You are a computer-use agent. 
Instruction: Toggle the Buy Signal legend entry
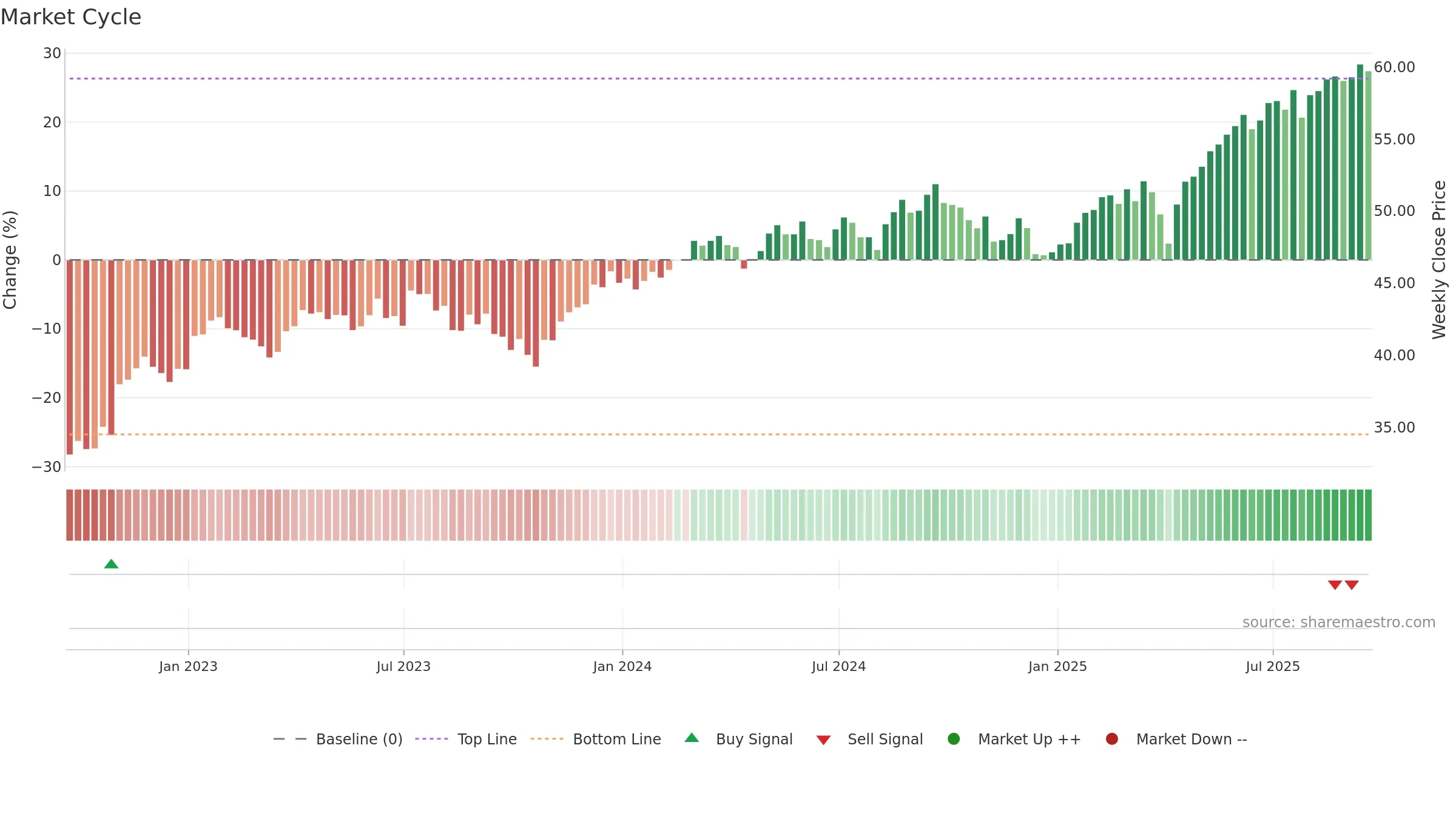tap(738, 739)
